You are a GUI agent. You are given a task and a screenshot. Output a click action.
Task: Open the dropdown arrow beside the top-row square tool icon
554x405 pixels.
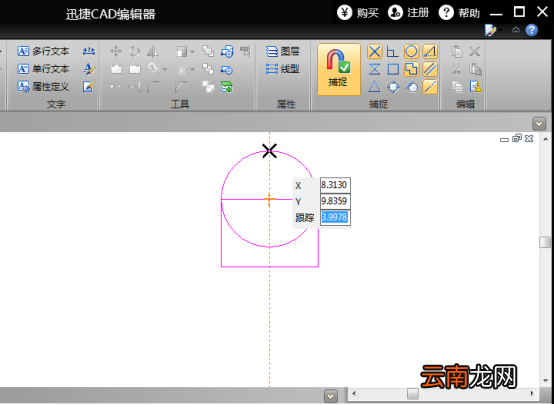192,52
